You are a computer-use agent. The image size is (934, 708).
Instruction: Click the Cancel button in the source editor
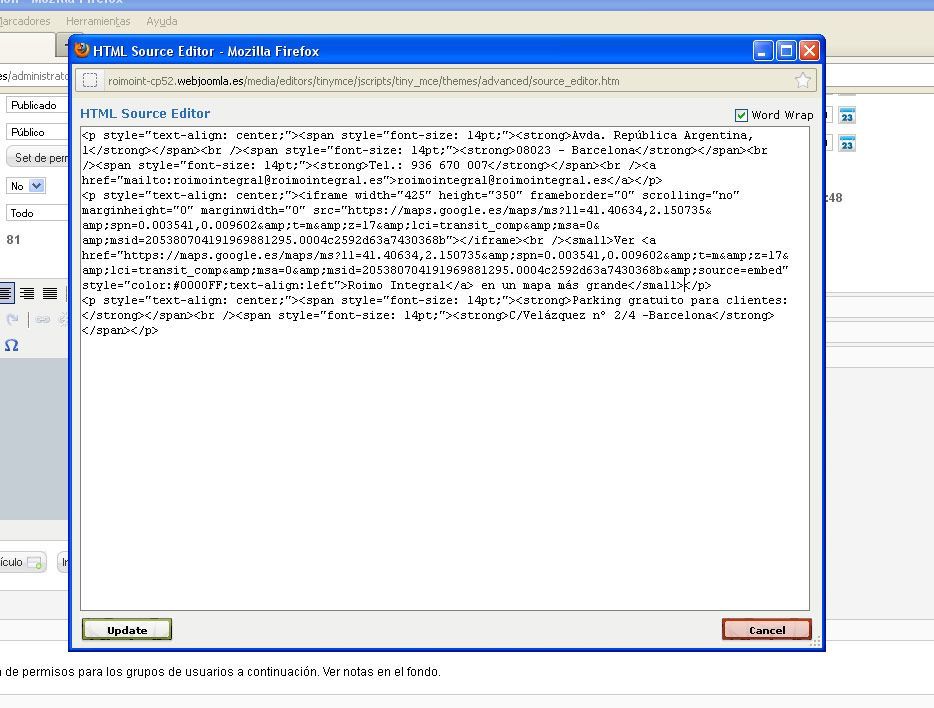(x=767, y=629)
